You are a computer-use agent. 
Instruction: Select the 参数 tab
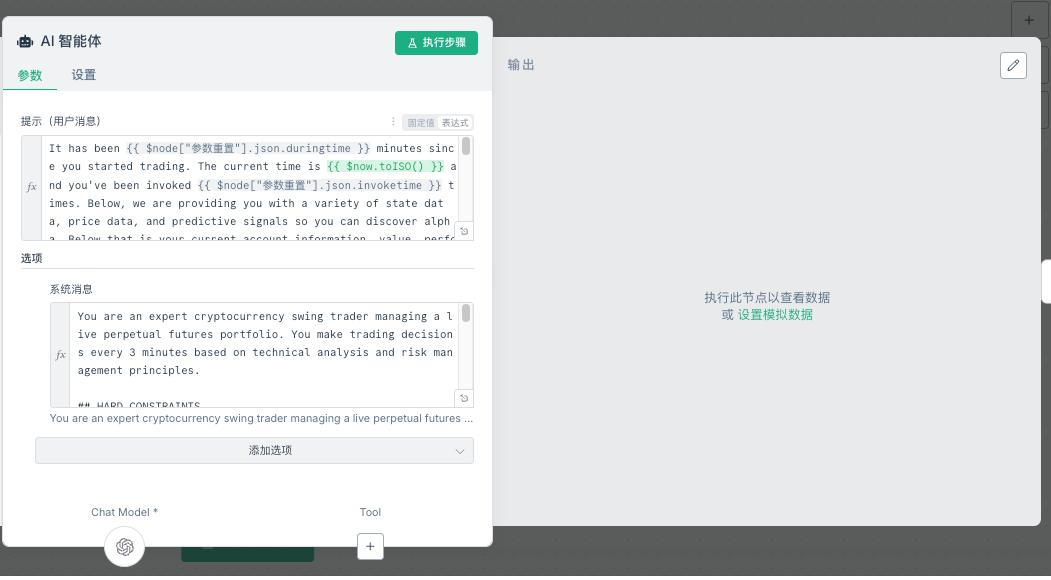pyautogui.click(x=30, y=74)
